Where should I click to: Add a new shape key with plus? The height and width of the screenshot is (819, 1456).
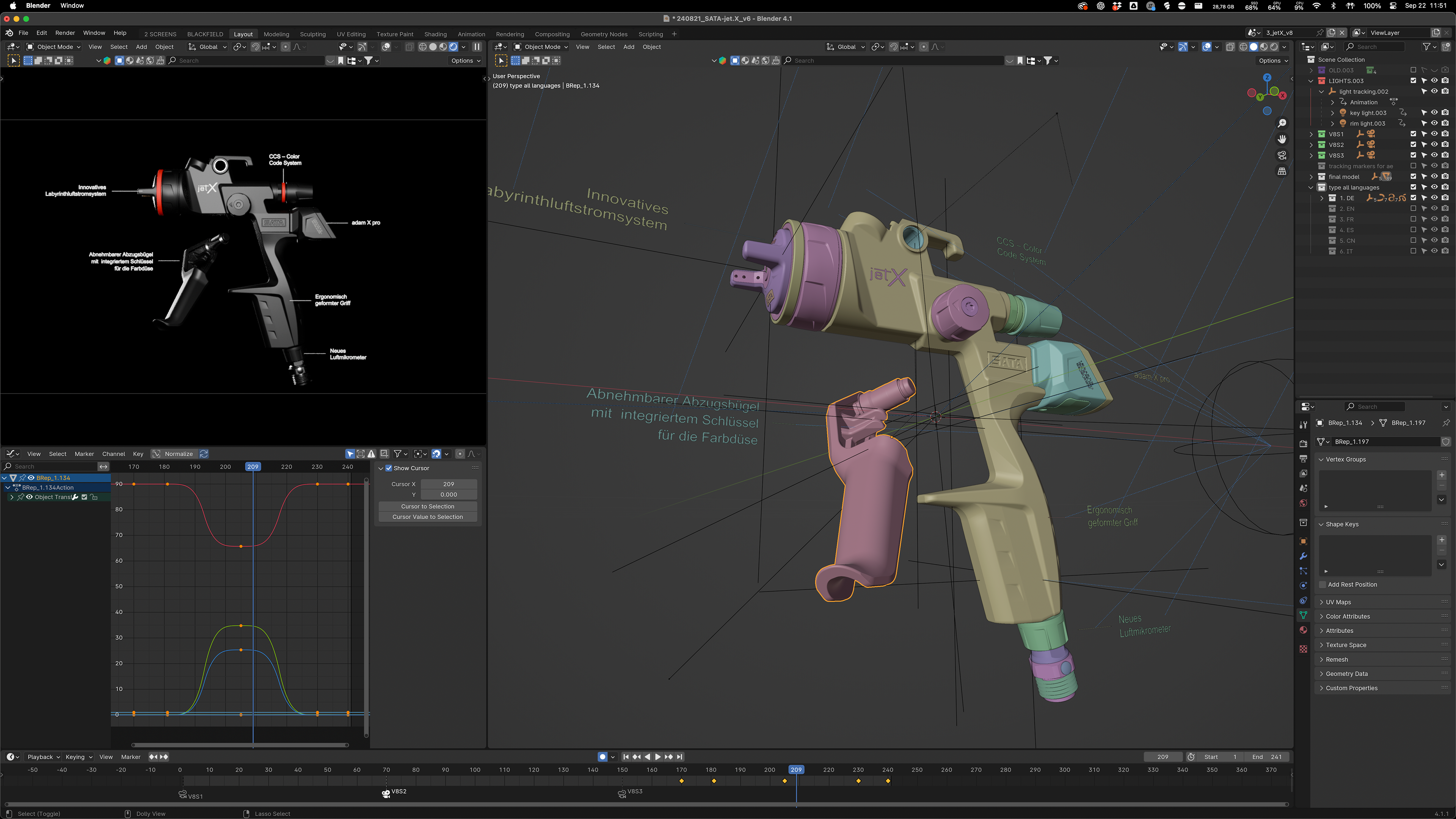coord(1441,540)
